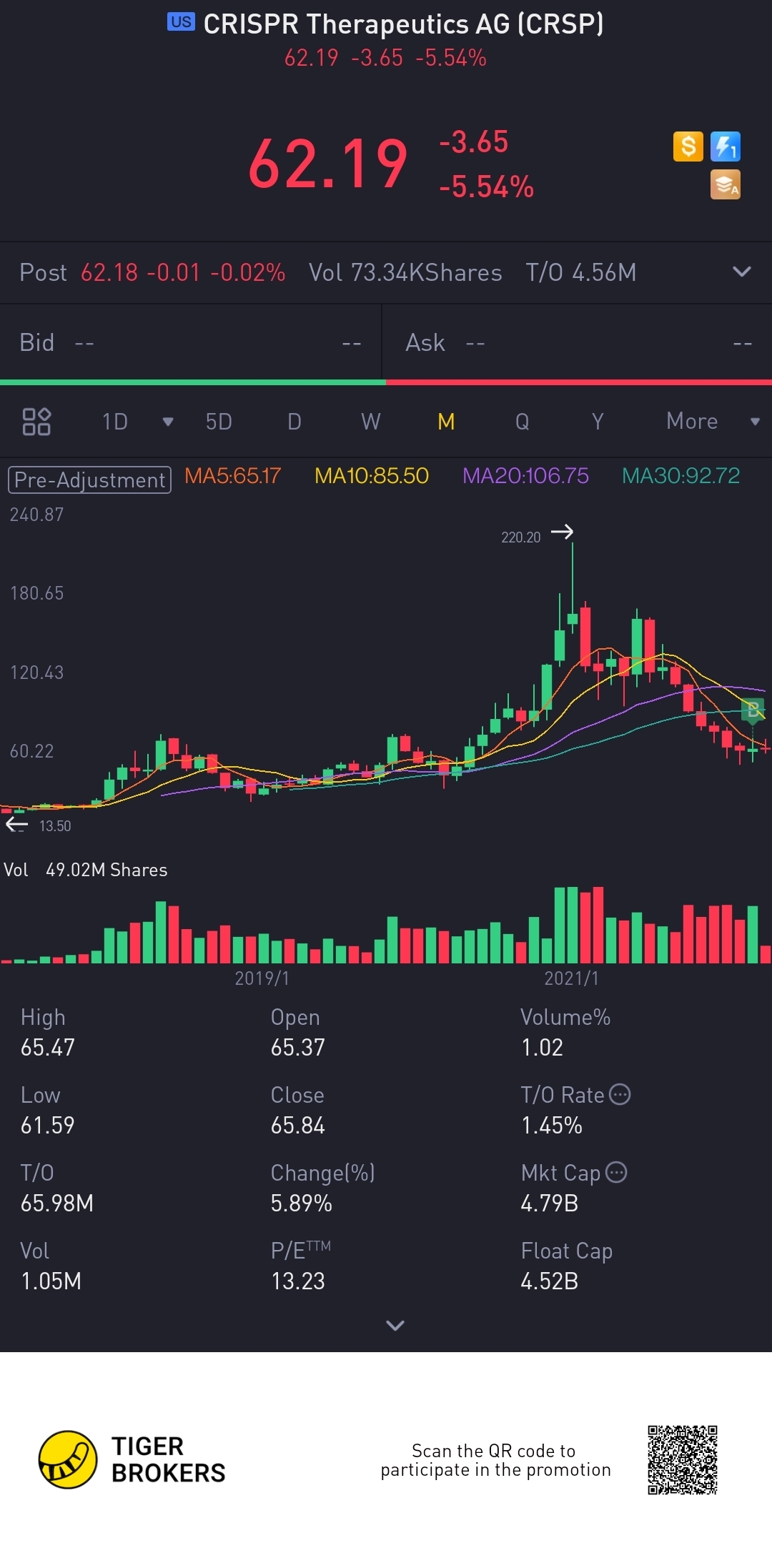This screenshot has height=1568, width=772.
Task: Open the Pre-Adjustment selector
Action: pos(89,480)
